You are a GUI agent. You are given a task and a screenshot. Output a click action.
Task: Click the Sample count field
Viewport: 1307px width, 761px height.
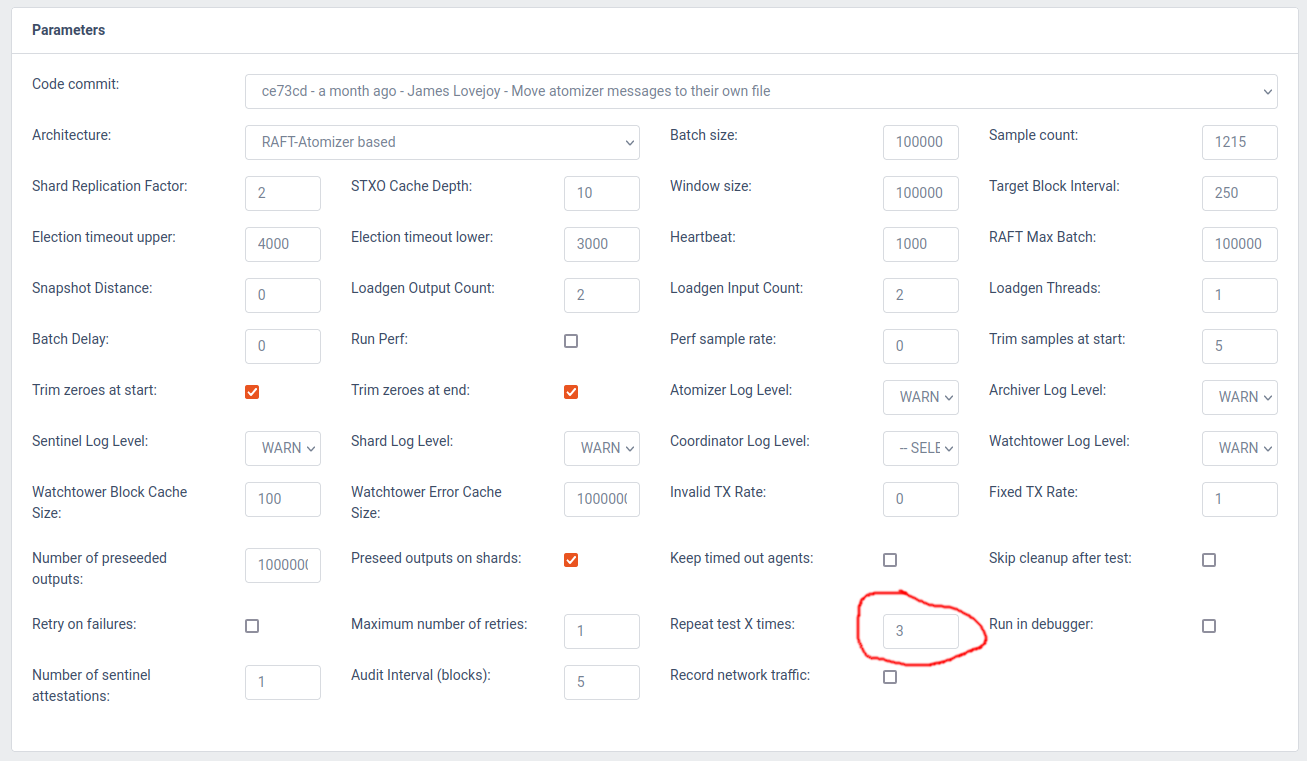click(x=1240, y=142)
